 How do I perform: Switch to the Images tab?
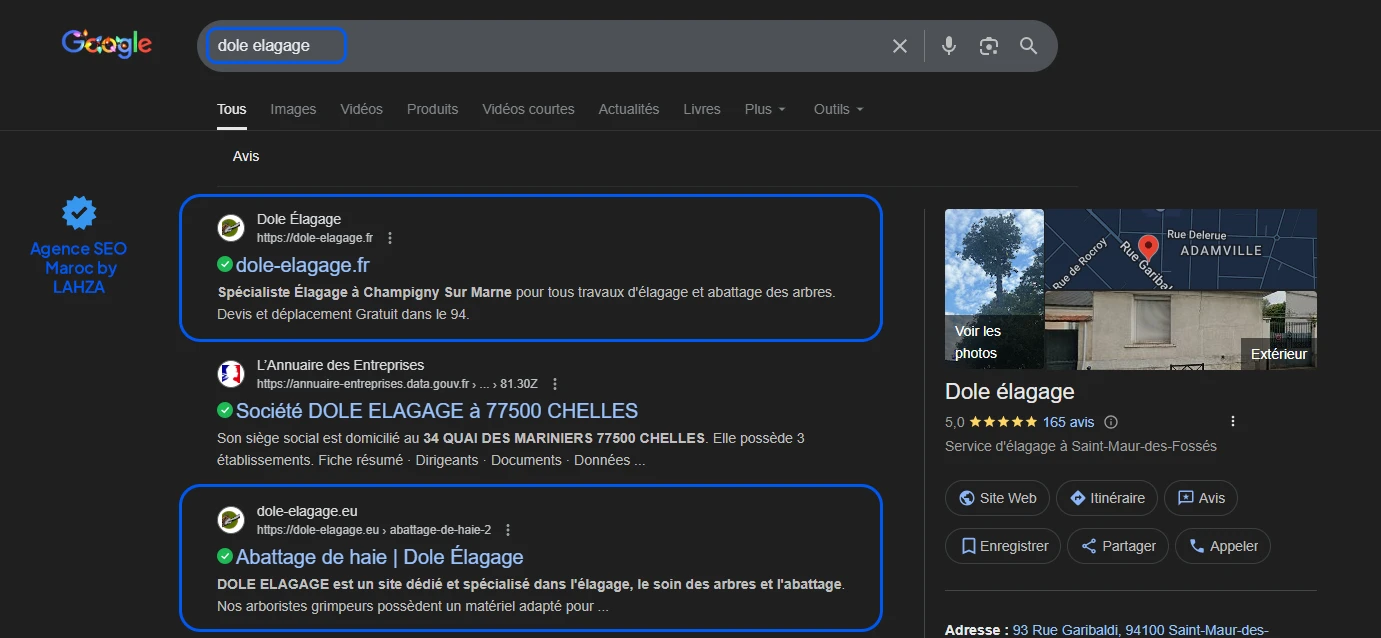pos(293,109)
